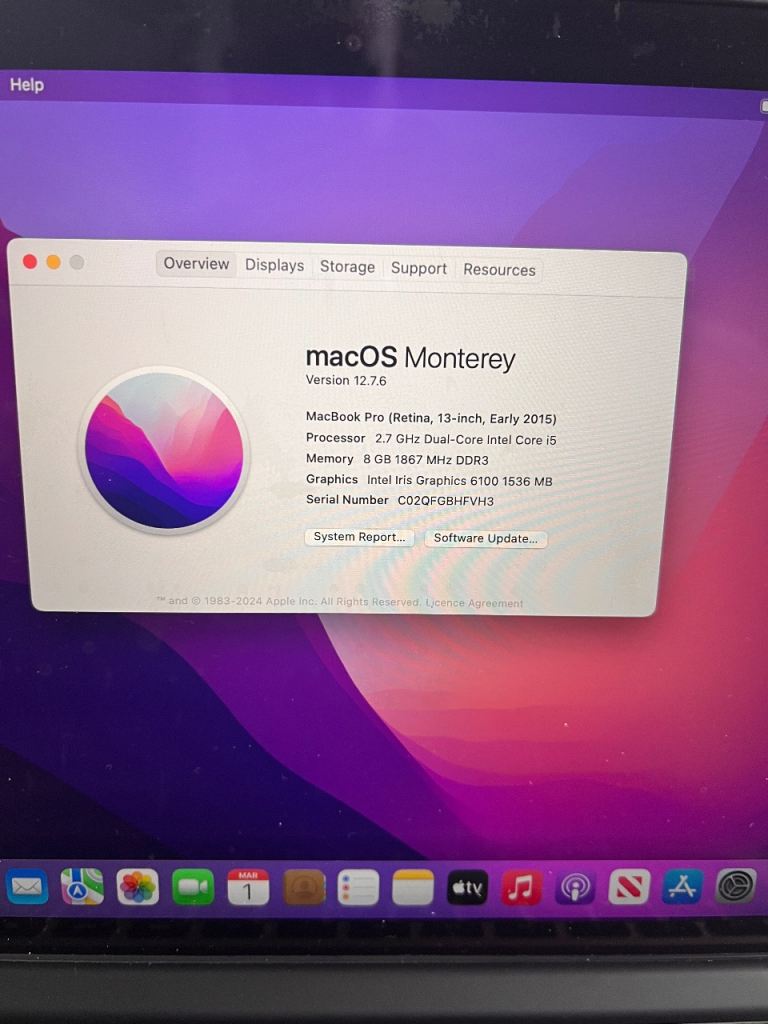Launch the App Store

[683, 887]
